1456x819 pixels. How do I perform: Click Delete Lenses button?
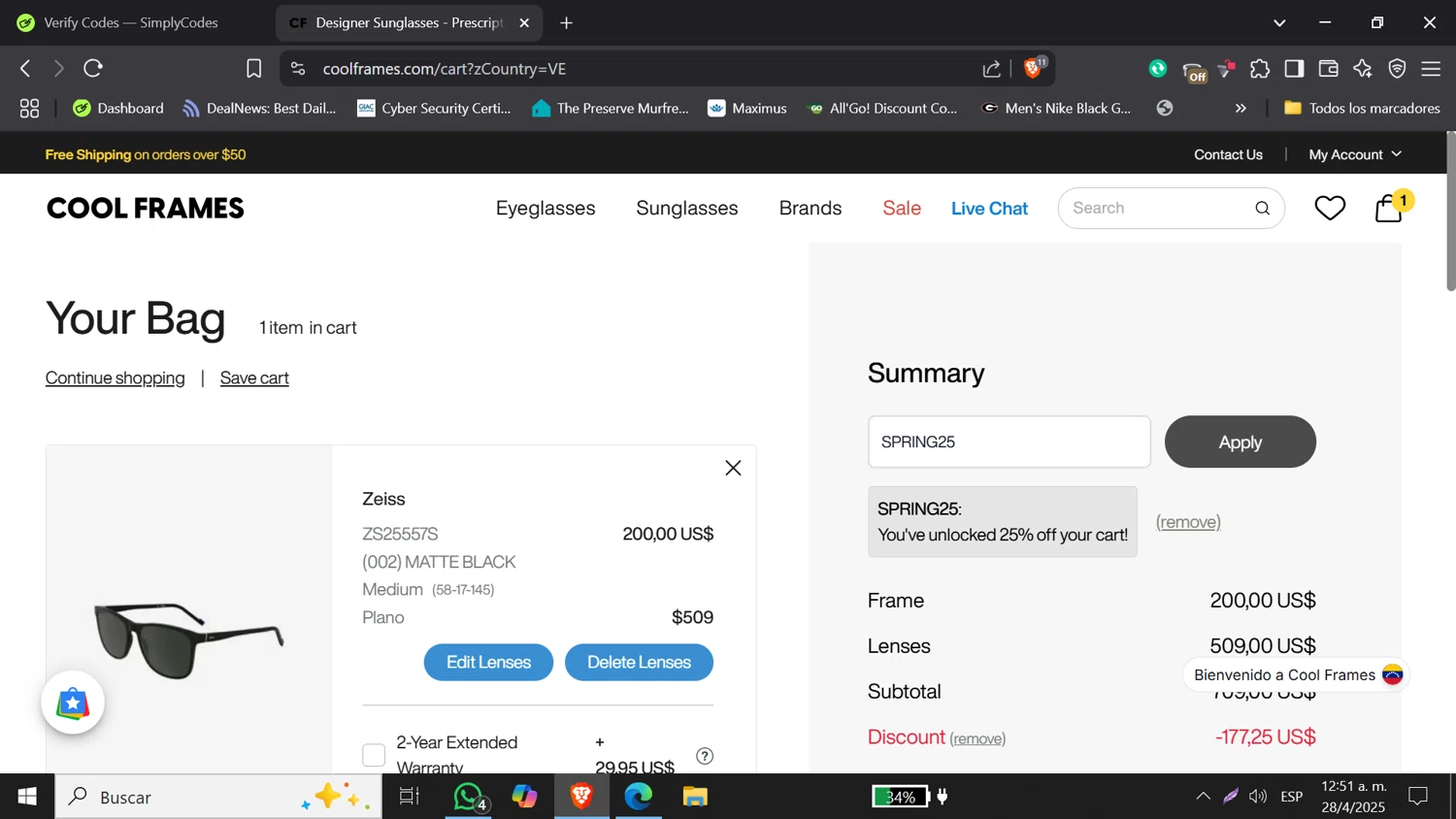(639, 663)
